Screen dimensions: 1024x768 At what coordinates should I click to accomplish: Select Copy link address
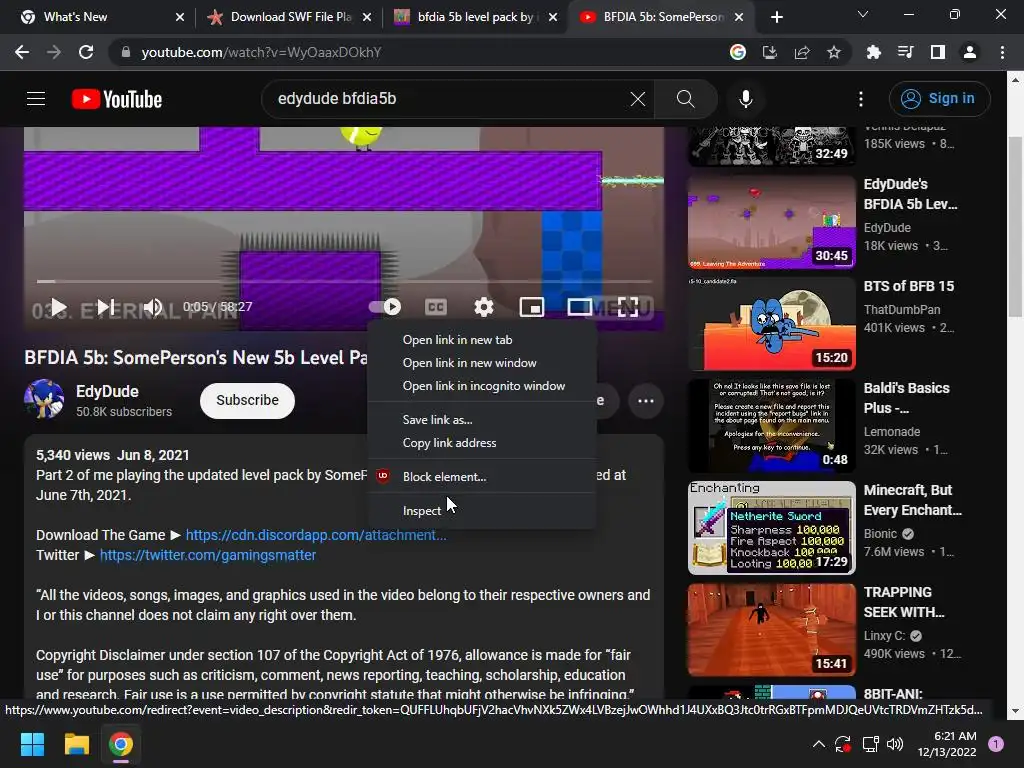pos(482,443)
